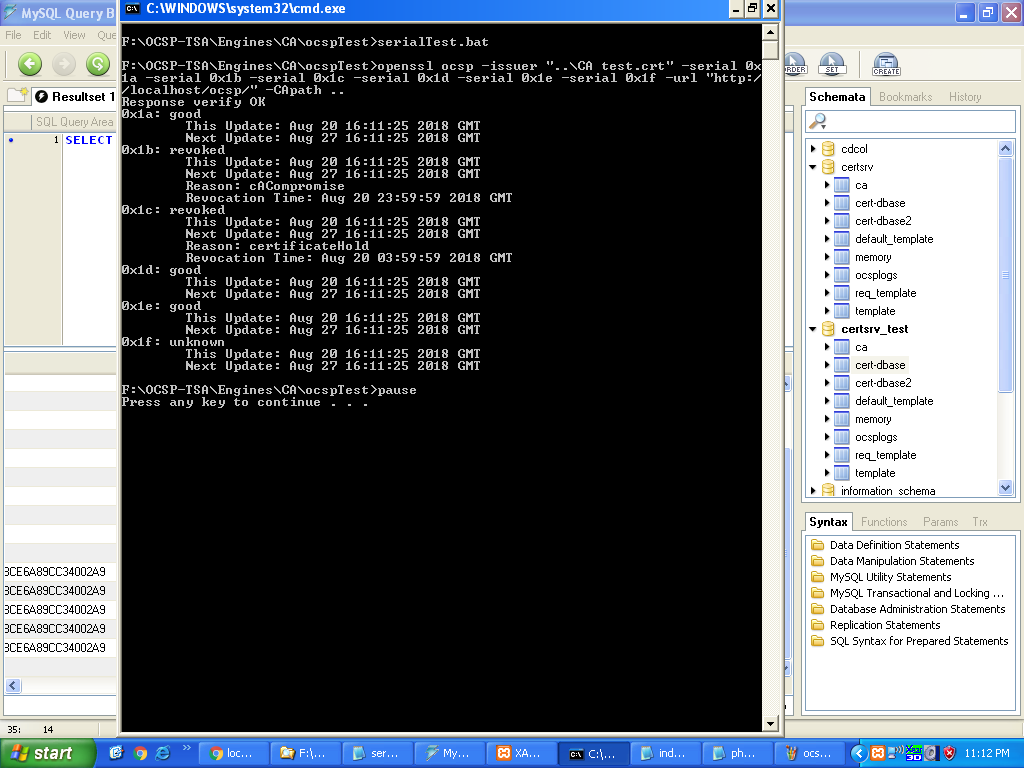Open the Edit menu
This screenshot has width=1024, height=768.
tap(44, 33)
